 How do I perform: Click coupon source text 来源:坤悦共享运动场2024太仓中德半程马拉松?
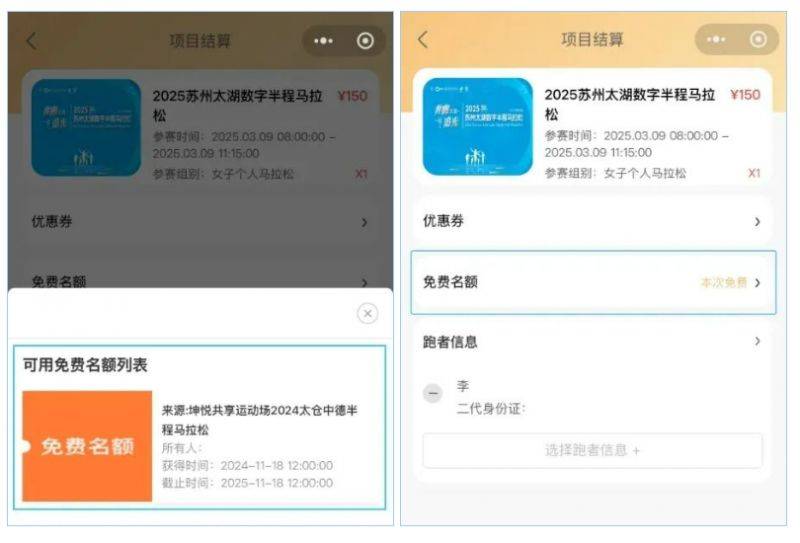click(x=260, y=419)
